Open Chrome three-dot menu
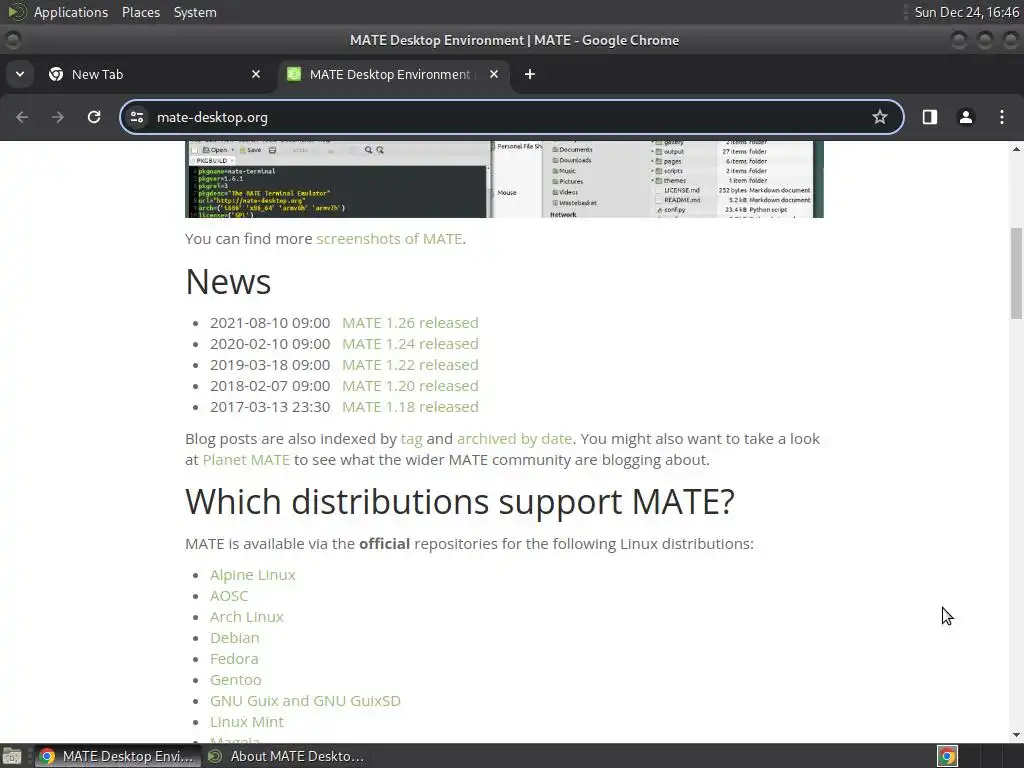 point(1002,117)
